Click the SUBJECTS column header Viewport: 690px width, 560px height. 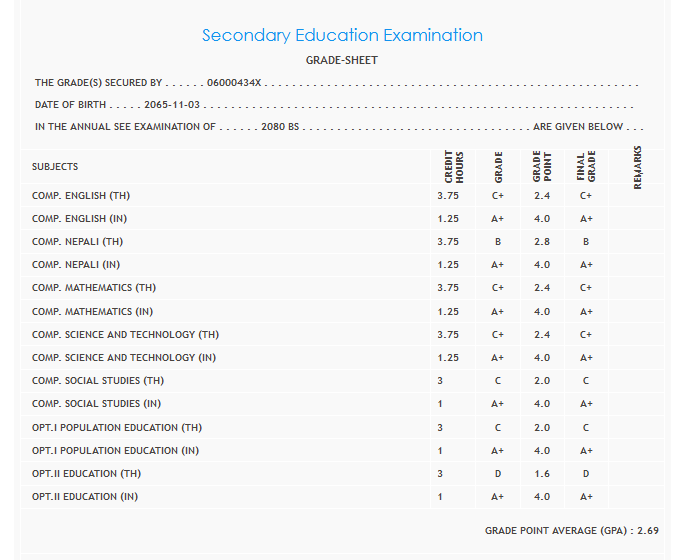(x=55, y=167)
